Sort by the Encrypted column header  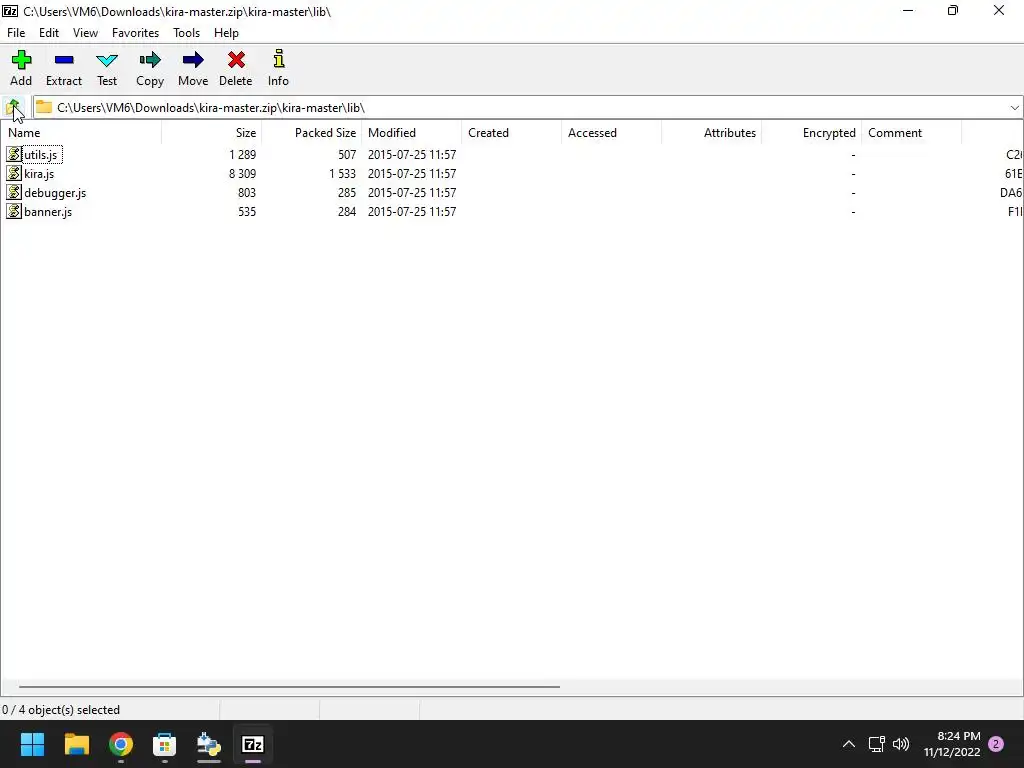point(811,133)
